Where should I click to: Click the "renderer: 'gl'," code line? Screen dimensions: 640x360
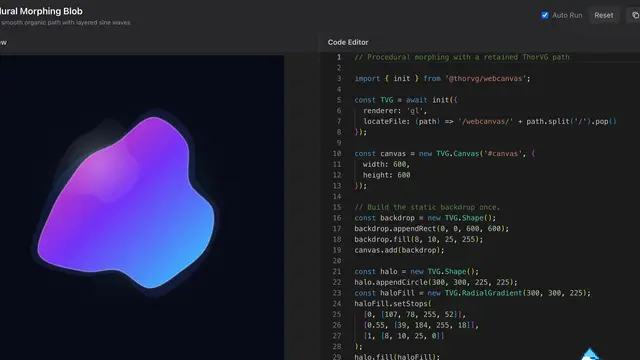click(395, 111)
